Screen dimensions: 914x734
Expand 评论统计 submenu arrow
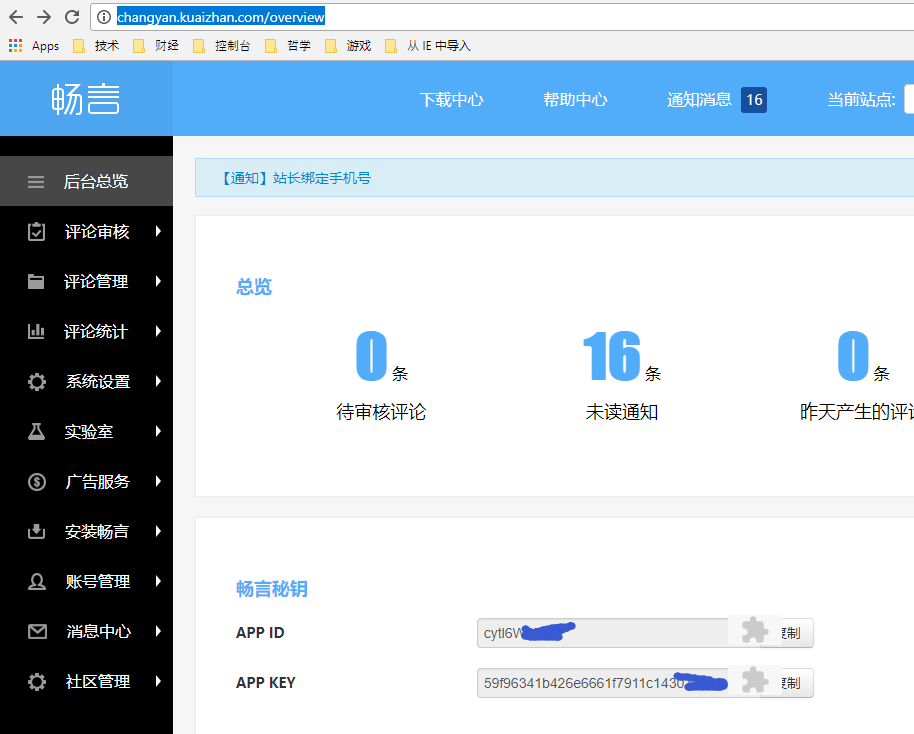[x=158, y=331]
